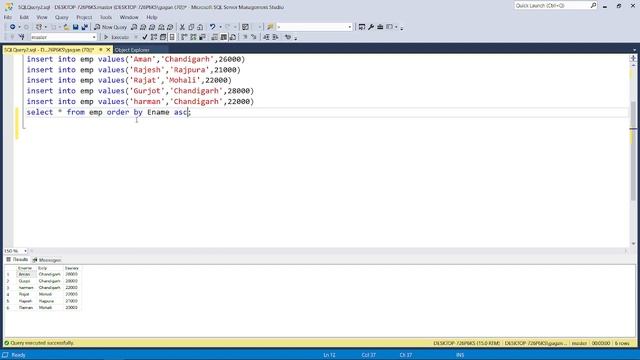Click the Esalary column header in results
The width and height of the screenshot is (640, 360).
[x=72, y=268]
